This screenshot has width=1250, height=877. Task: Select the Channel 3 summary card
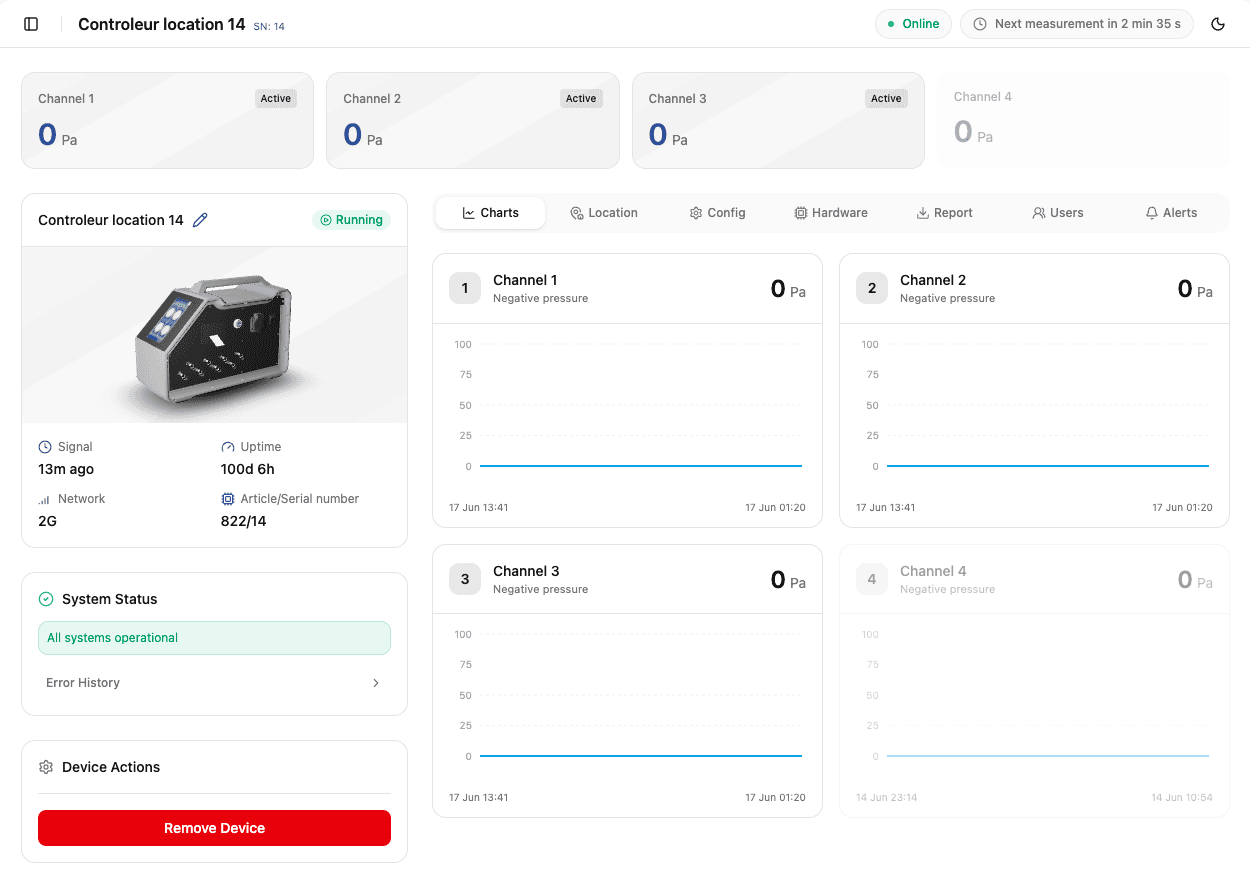pos(778,120)
